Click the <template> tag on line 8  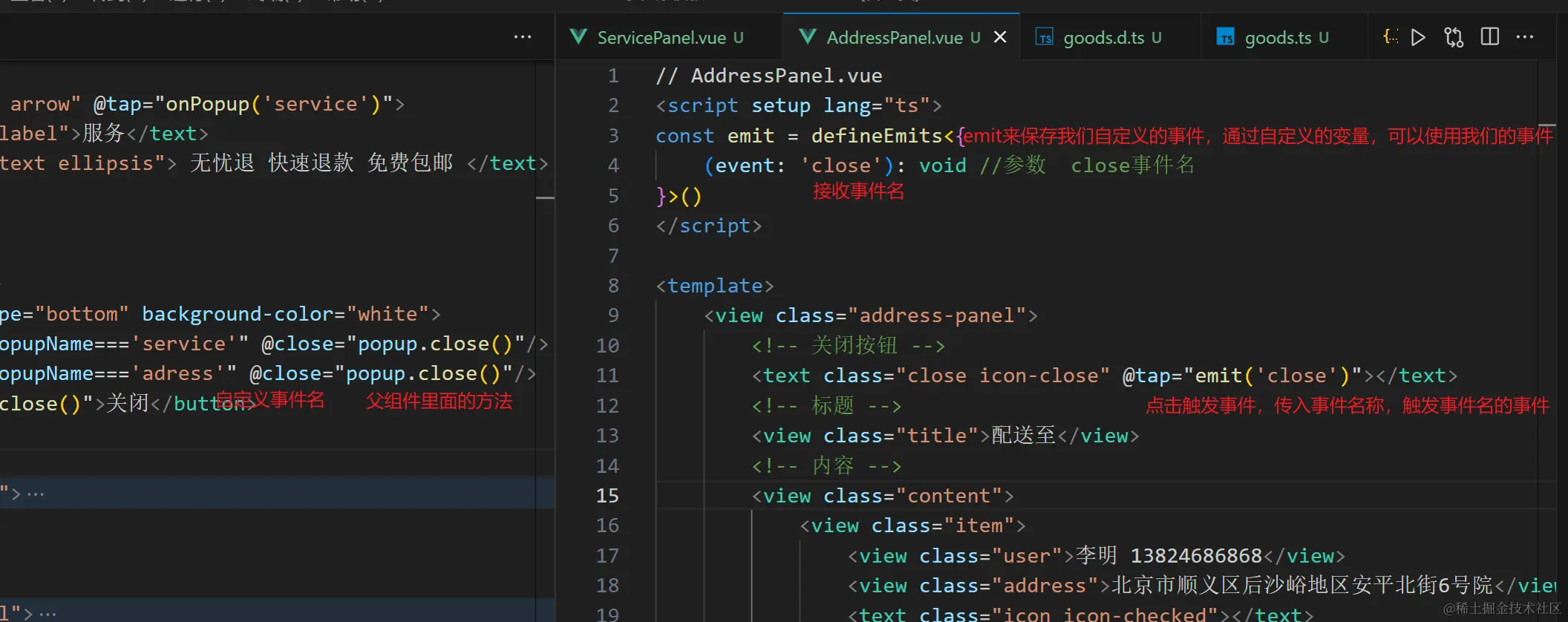click(x=715, y=285)
